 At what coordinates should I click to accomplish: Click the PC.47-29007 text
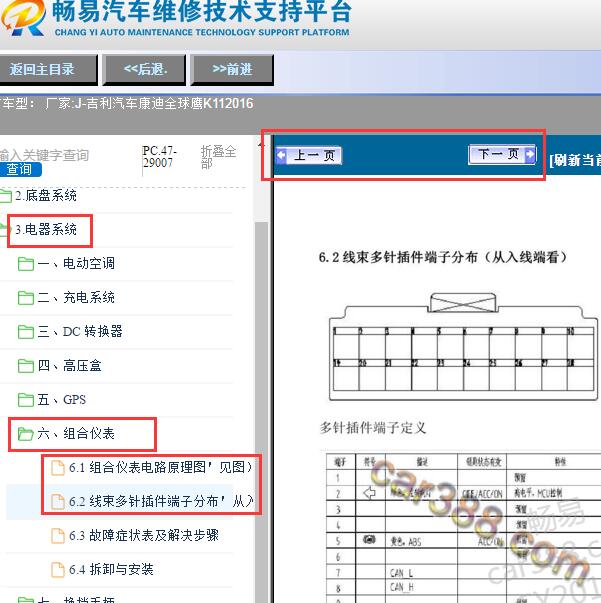point(159,157)
